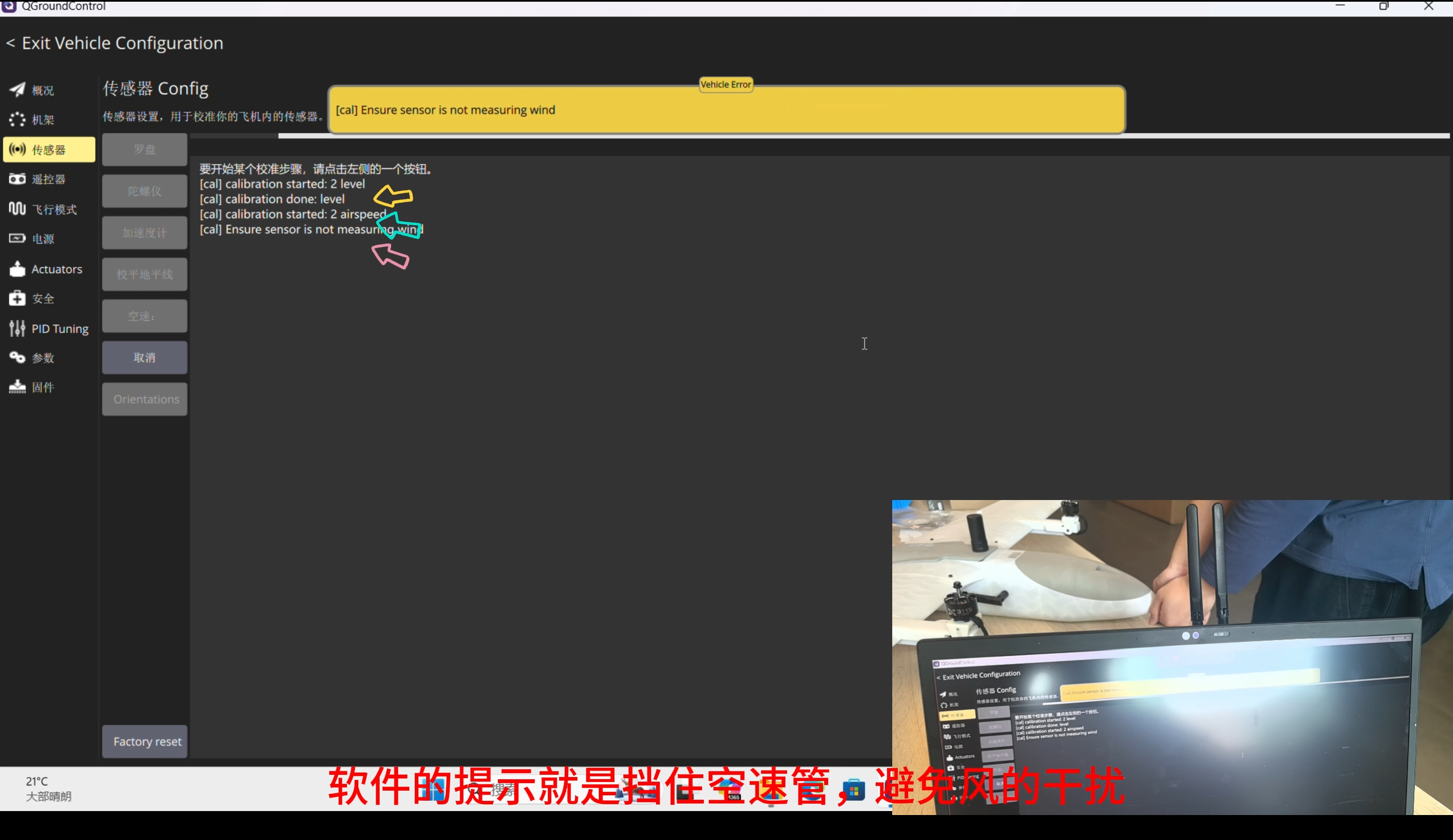
Task: Cancel calibration with the 取消 button
Action: point(145,358)
